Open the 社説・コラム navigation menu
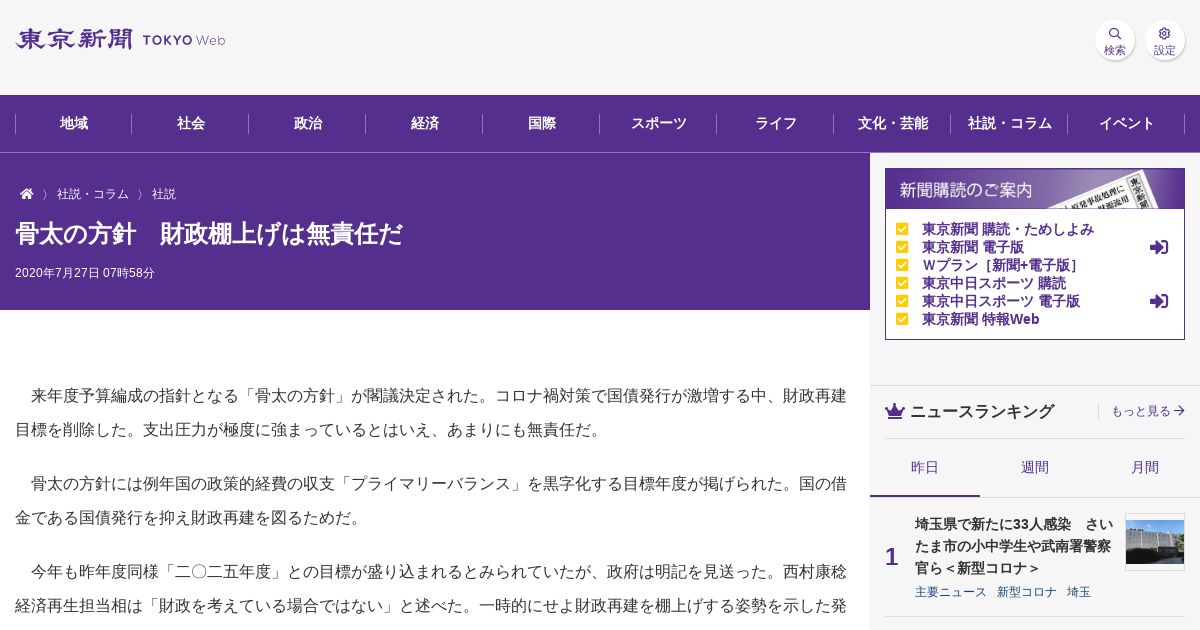The image size is (1200, 630). [1010, 124]
